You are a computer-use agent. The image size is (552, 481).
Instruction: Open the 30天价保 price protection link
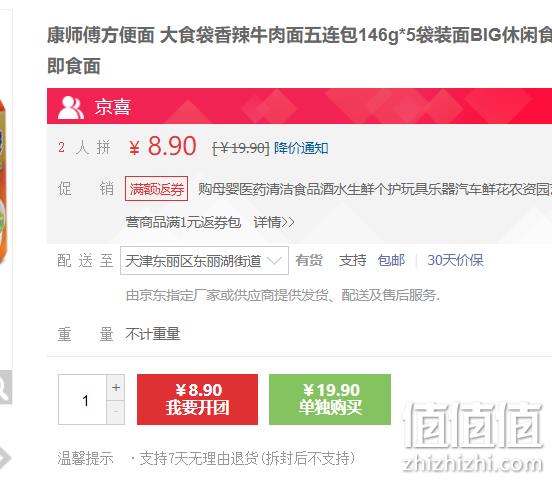point(456,261)
